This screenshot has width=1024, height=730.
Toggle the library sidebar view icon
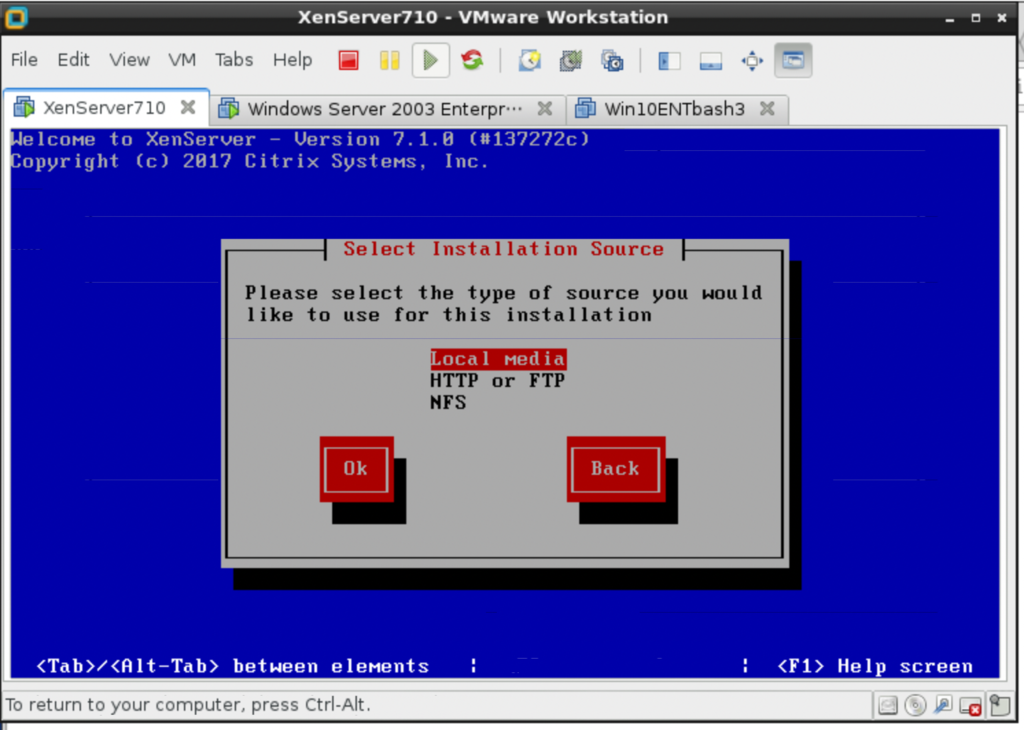pos(669,61)
